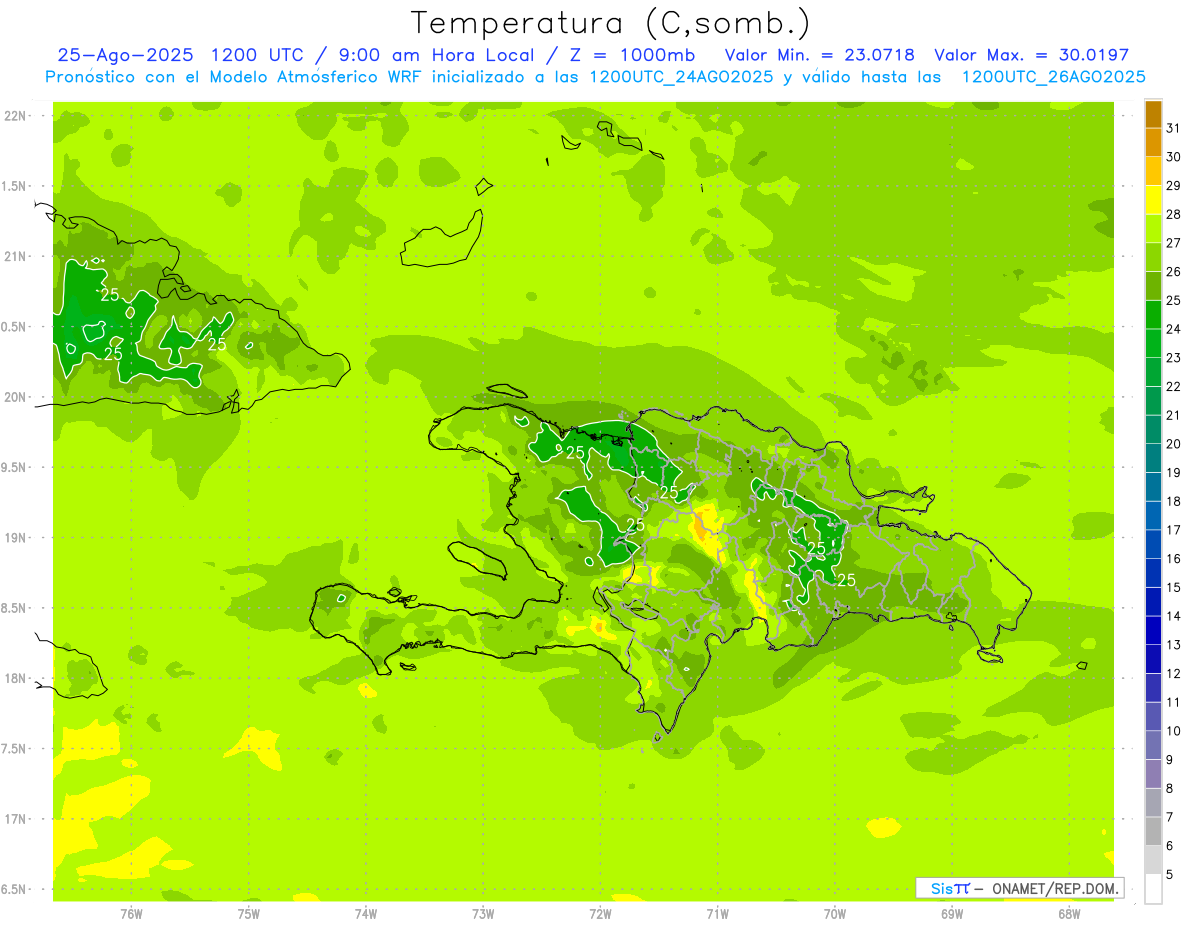Pick the dark green legend swatch between 24 and 25
Image resolution: width=1200 pixels, height=927 pixels.
1153,315
